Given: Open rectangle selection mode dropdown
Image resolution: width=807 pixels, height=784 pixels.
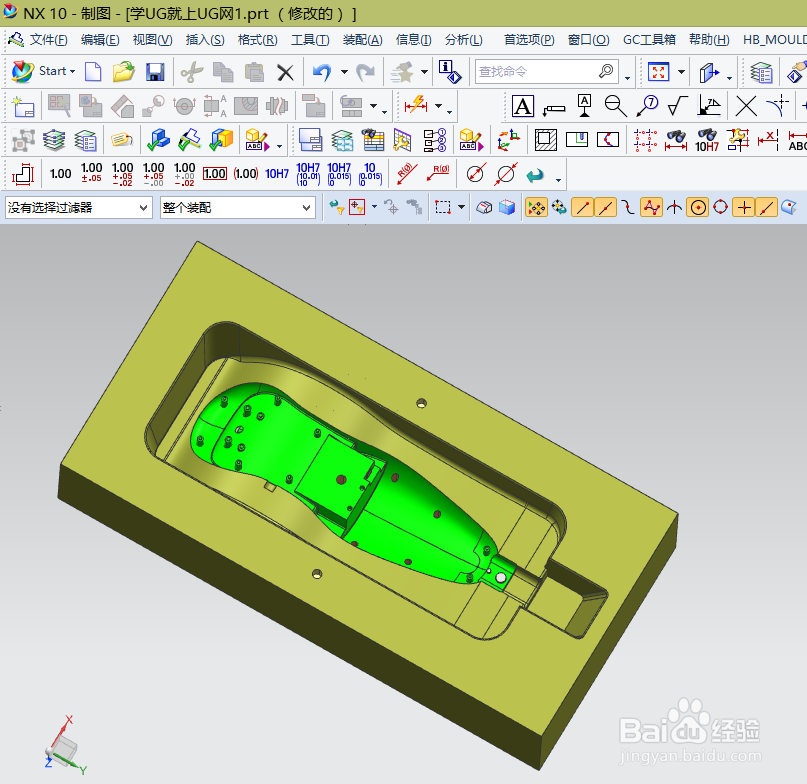Looking at the screenshot, I should click(x=461, y=207).
